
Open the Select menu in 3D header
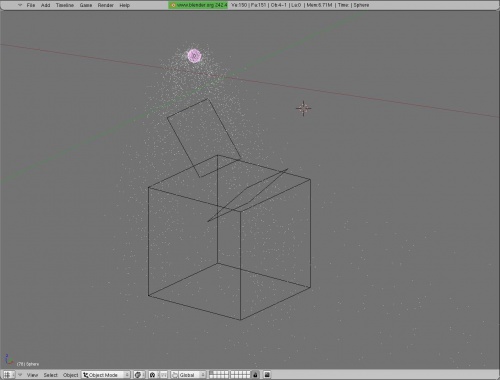coord(50,375)
